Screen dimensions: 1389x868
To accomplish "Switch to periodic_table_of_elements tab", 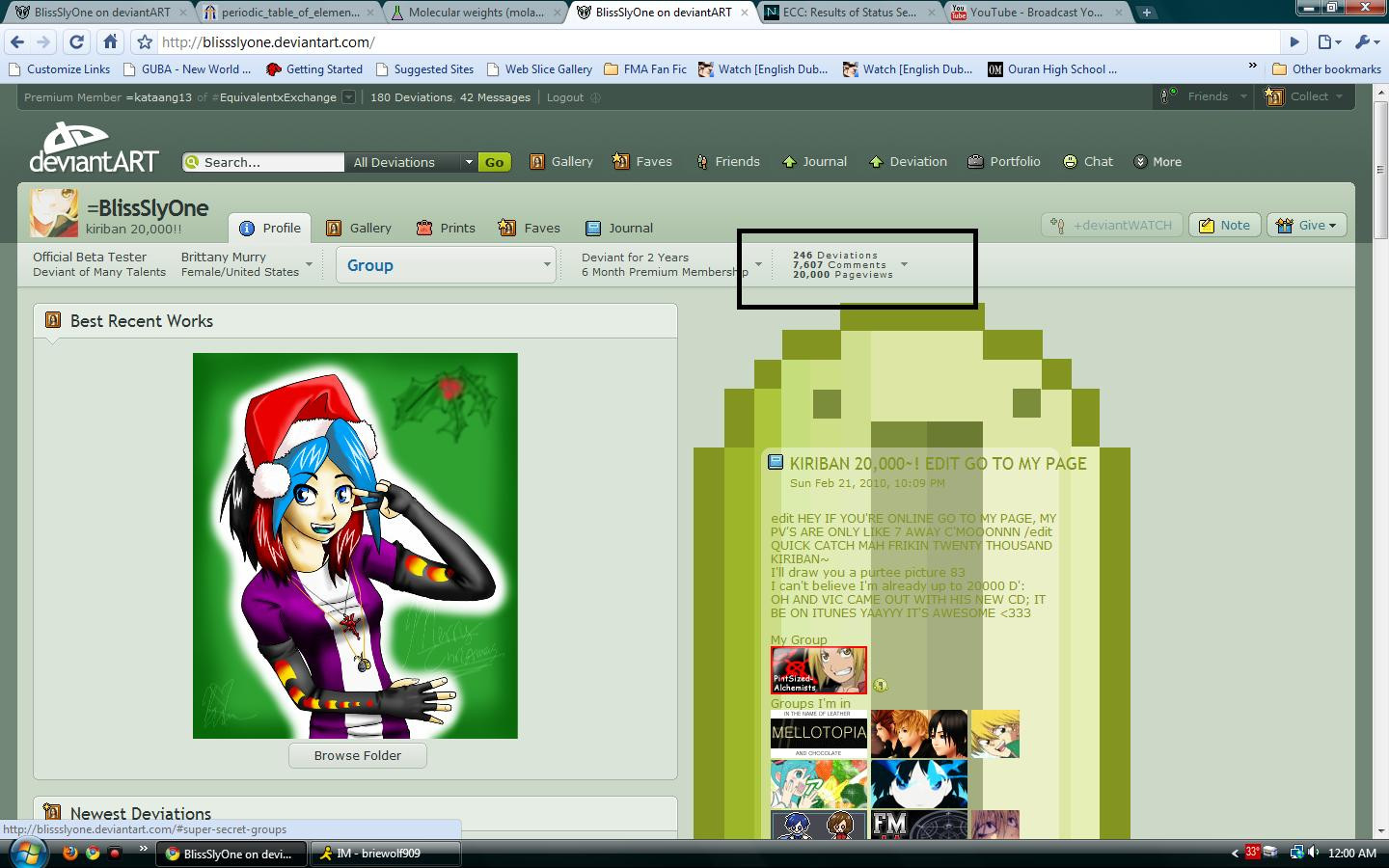I will pyautogui.click(x=287, y=13).
